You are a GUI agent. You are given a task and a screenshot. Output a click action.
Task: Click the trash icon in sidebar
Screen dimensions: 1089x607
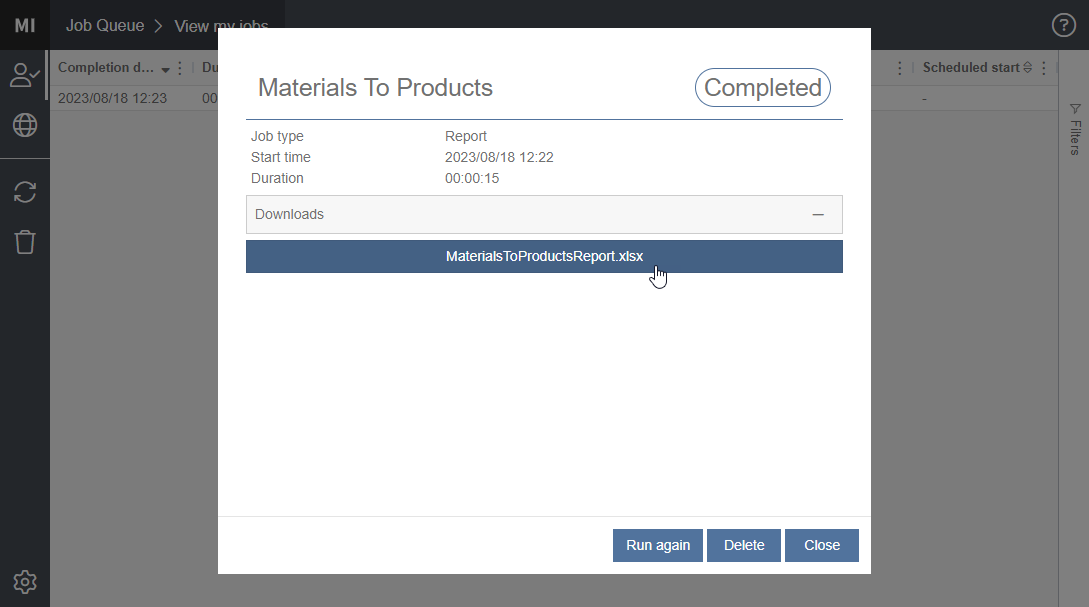coord(25,242)
